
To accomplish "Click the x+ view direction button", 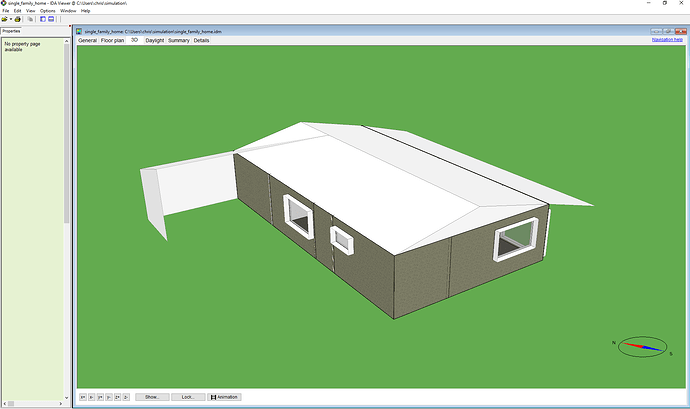I will tap(83, 397).
